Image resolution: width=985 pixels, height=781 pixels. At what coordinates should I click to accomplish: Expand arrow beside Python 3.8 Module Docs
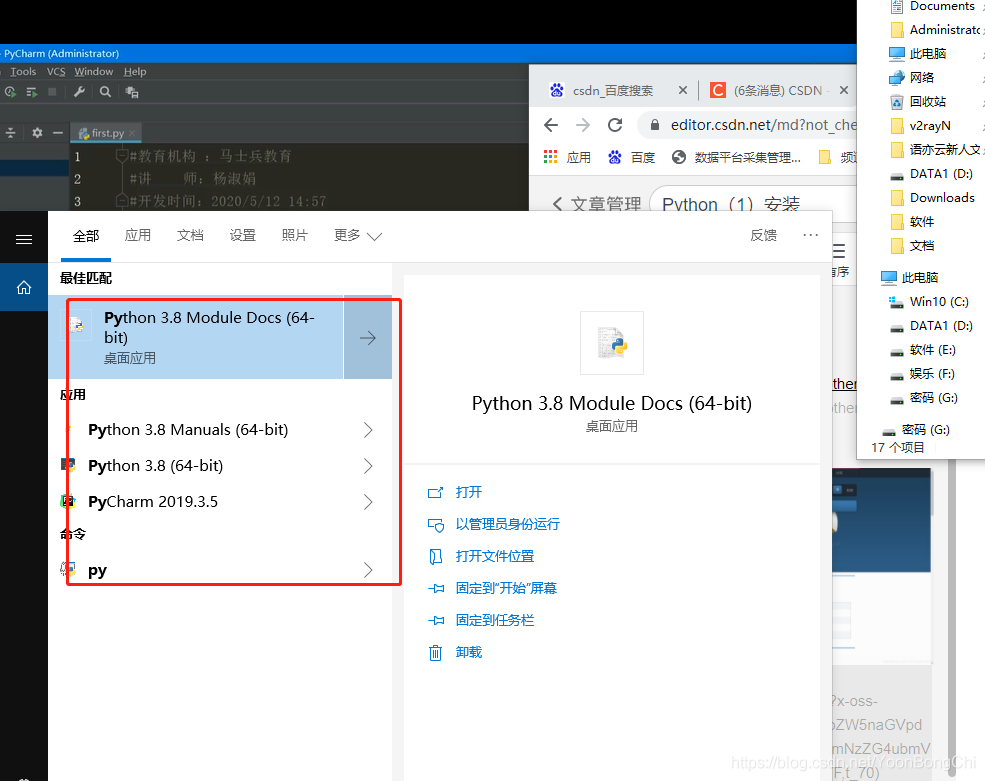point(368,337)
